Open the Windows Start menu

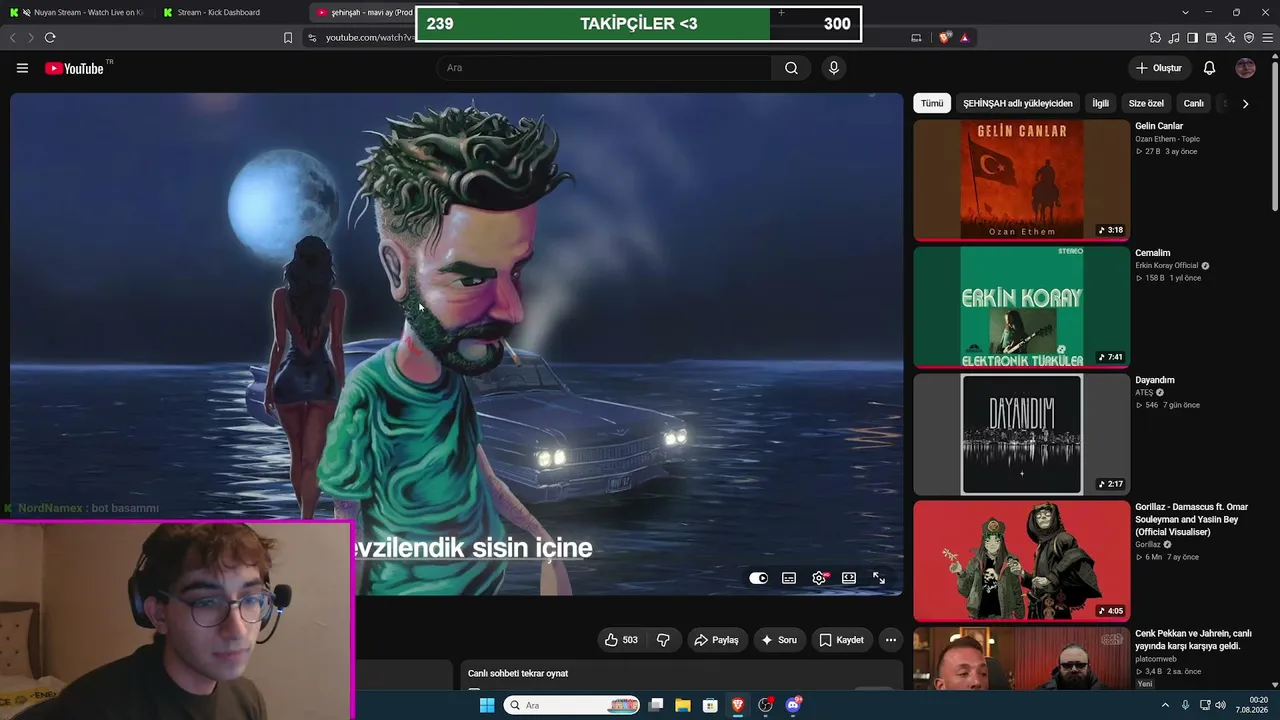pos(487,705)
